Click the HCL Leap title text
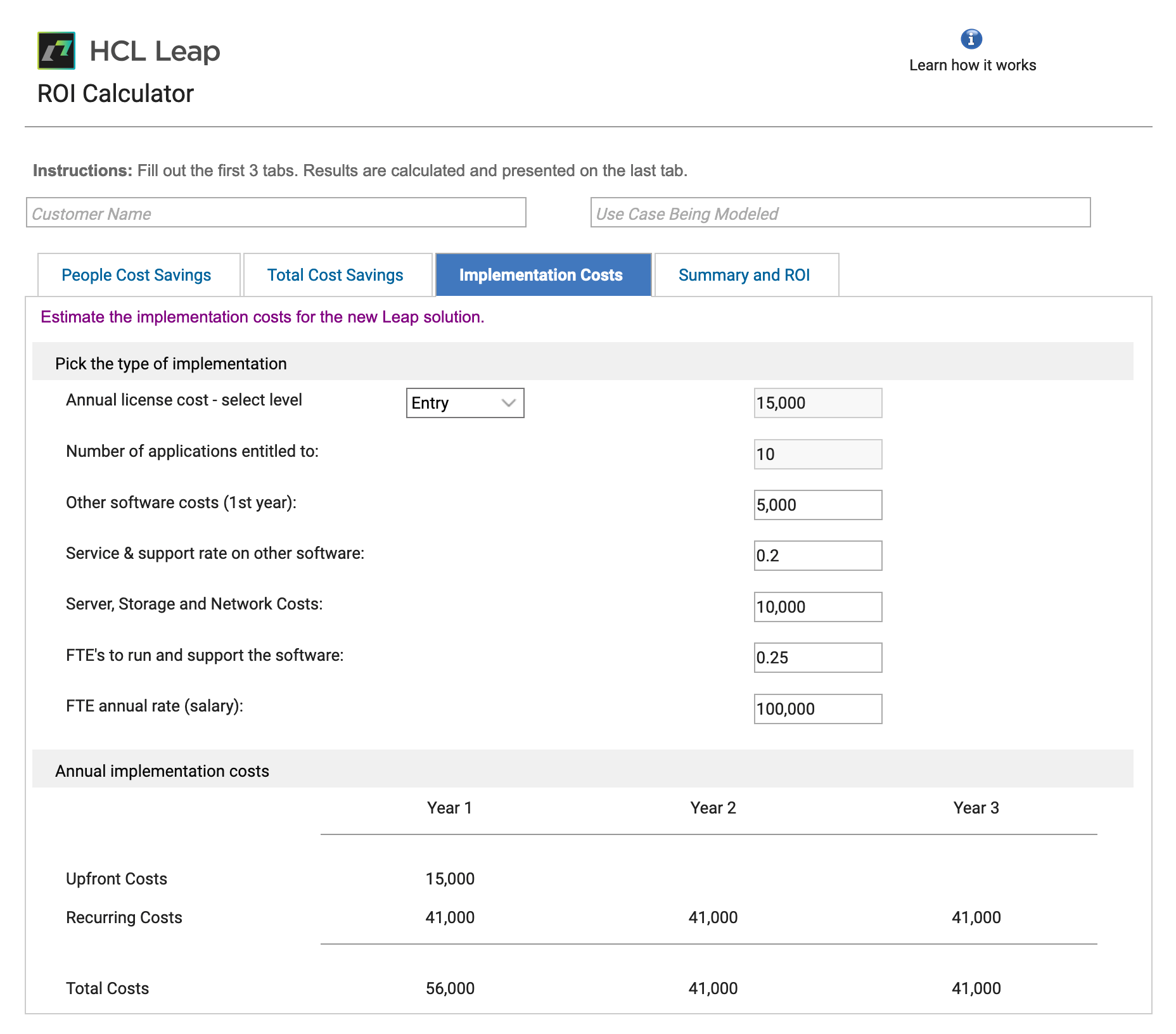This screenshot has width=1176, height=1034. [x=155, y=51]
